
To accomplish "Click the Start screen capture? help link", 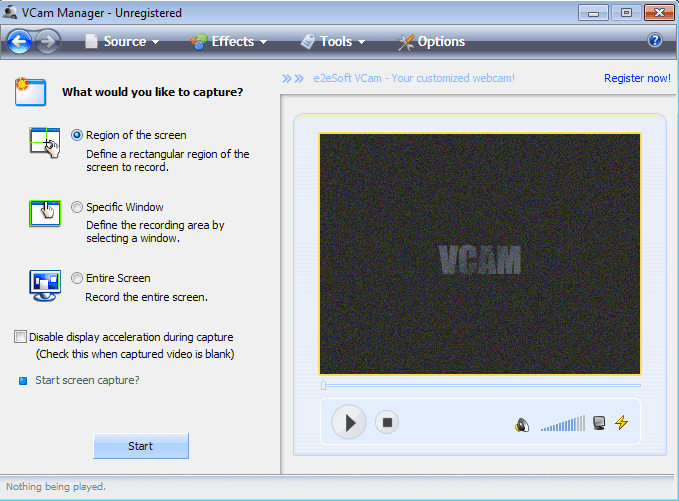I will point(87,380).
